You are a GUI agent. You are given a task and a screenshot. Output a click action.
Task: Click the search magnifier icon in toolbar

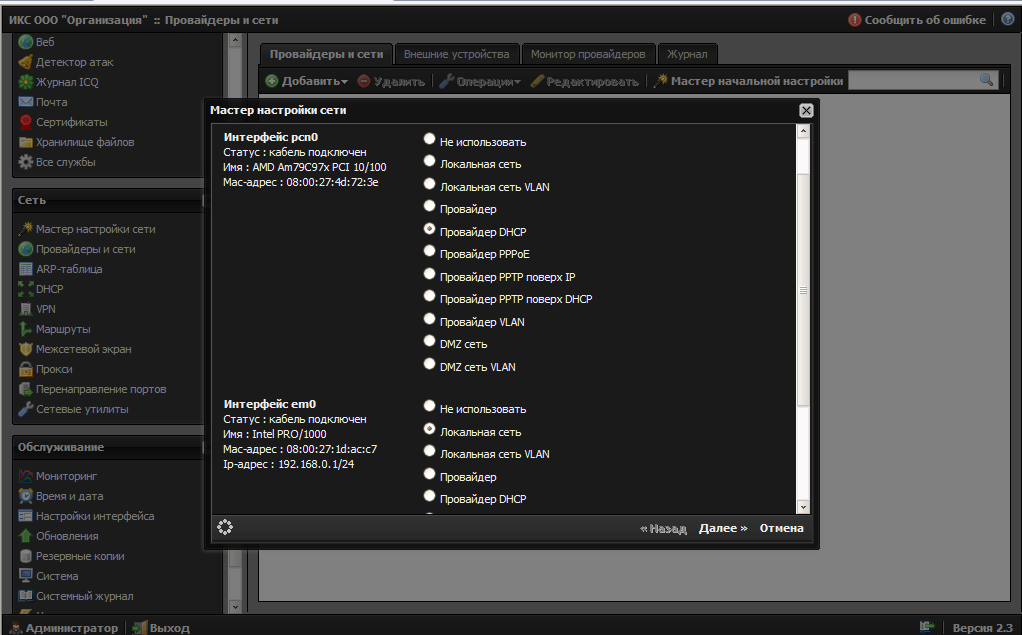(986, 80)
